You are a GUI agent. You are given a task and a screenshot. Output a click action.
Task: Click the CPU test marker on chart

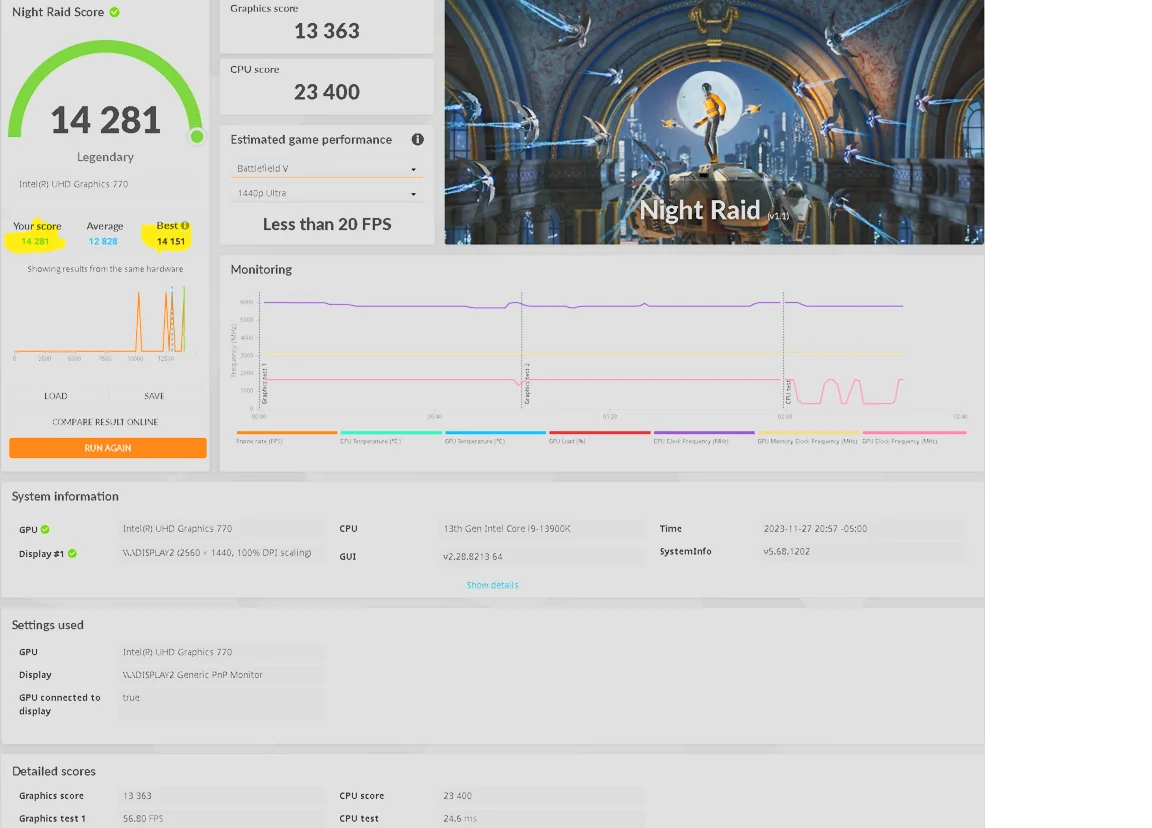point(788,392)
